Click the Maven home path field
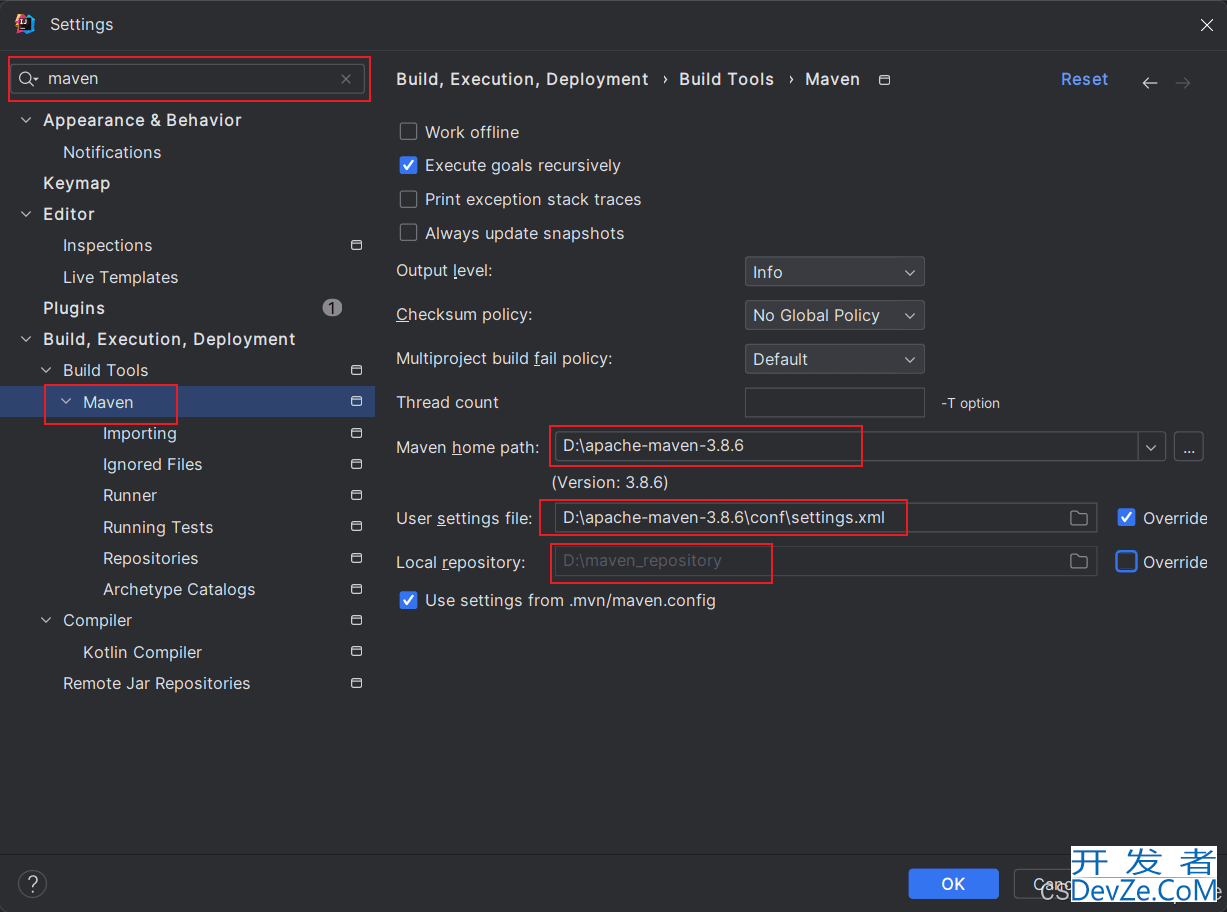Screen dimensions: 1227x912 [x=845, y=446]
